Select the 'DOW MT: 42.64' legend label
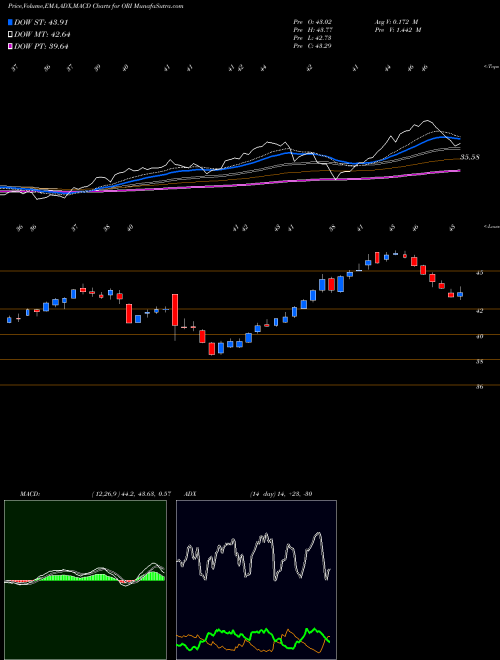The height and width of the screenshot is (660, 500). tap(42, 35)
